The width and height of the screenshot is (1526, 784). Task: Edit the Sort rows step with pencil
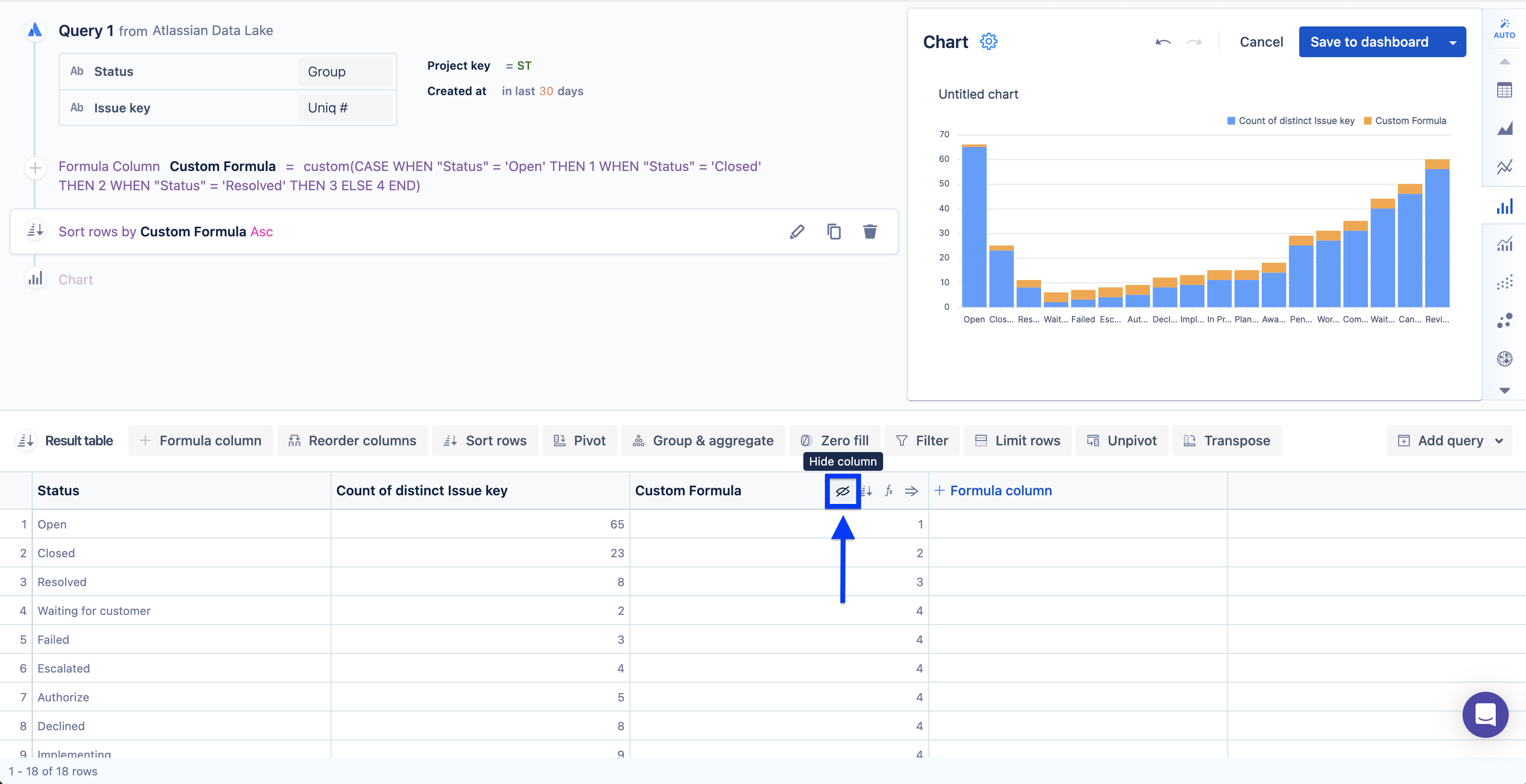[798, 232]
